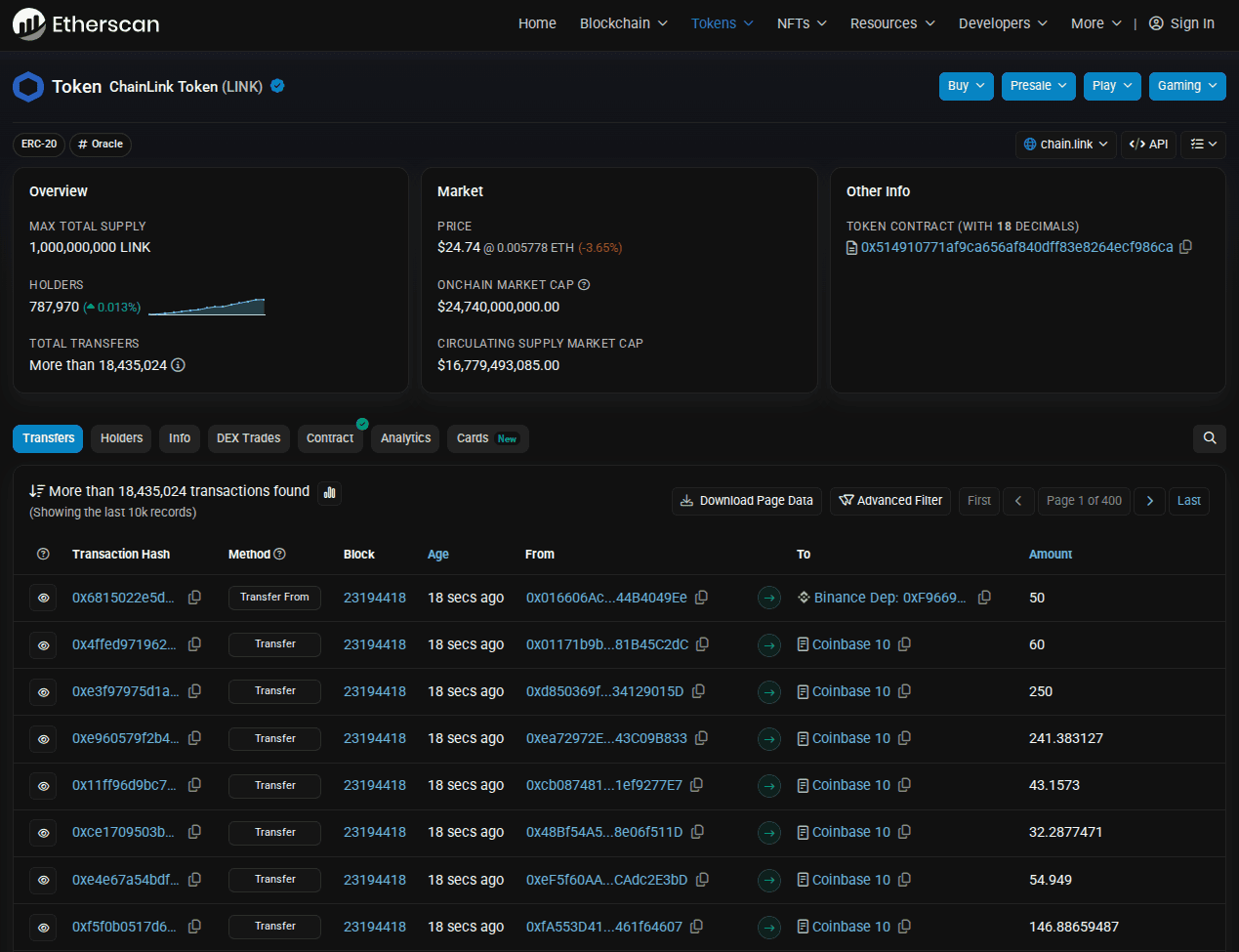Screen dimensions: 1239x952
Task: Click the Onchain Market Cap help icon
Action: [584, 285]
